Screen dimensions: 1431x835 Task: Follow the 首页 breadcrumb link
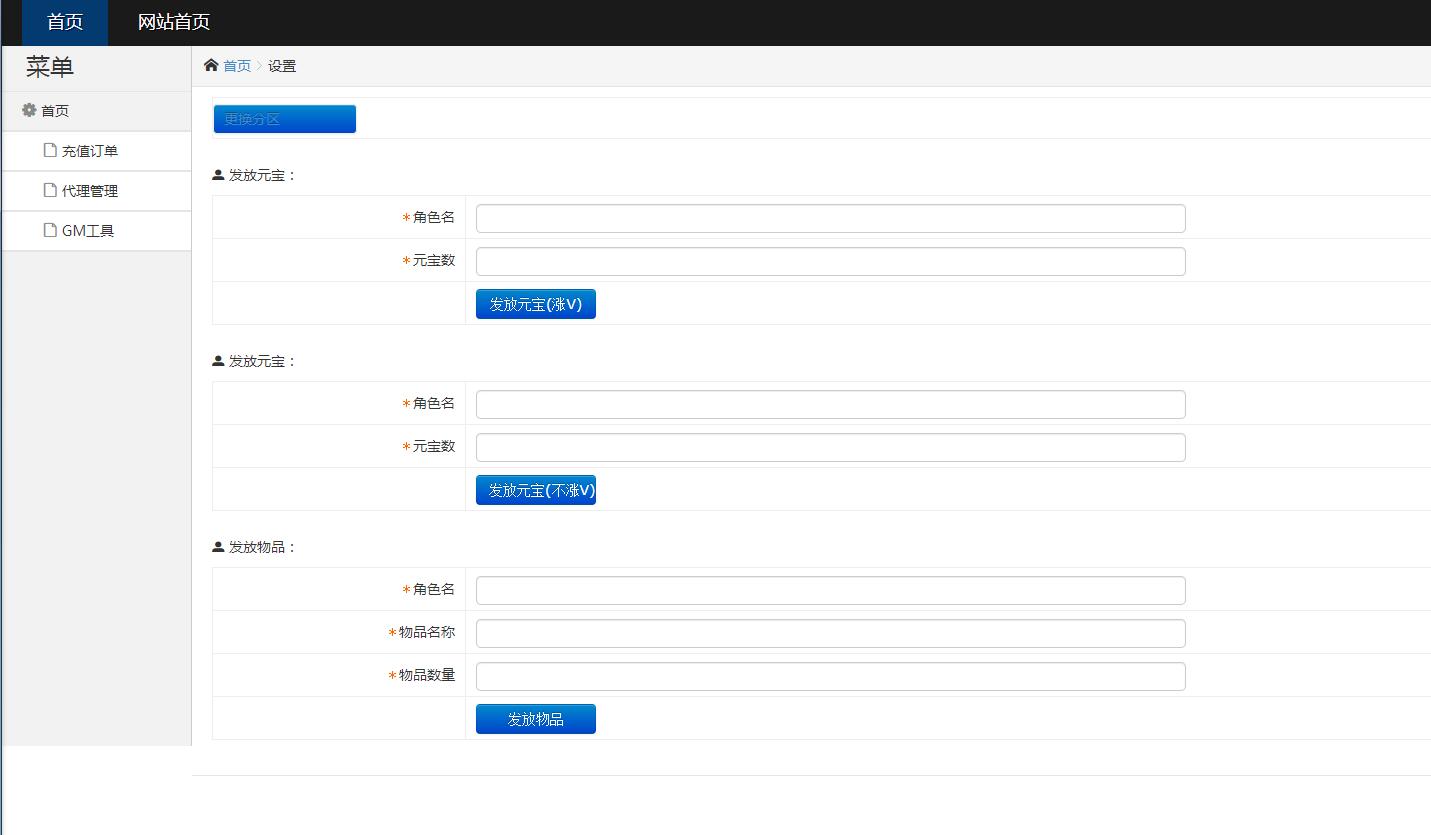click(237, 66)
